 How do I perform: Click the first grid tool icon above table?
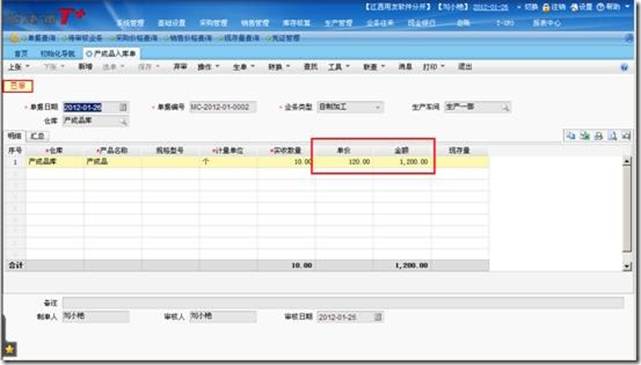coord(571,136)
